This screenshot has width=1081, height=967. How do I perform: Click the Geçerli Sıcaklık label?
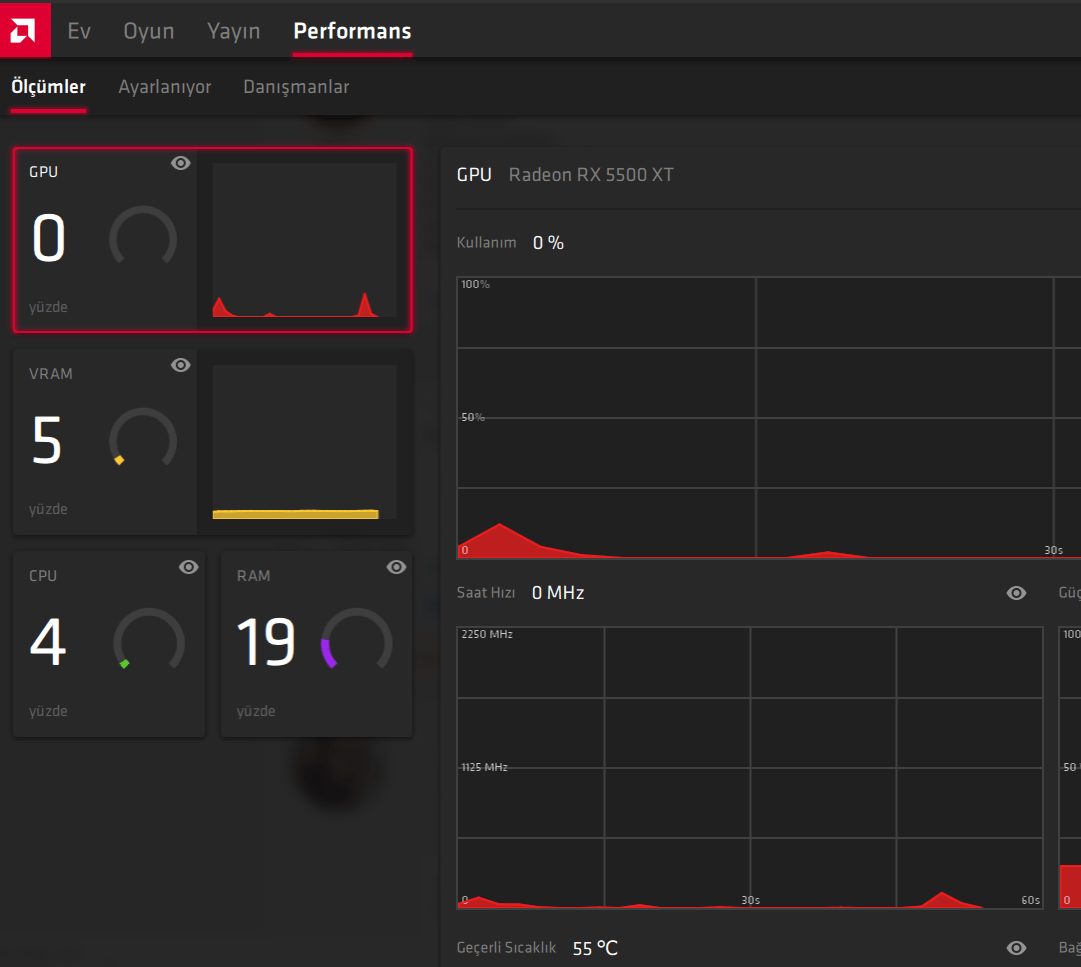[x=506, y=948]
